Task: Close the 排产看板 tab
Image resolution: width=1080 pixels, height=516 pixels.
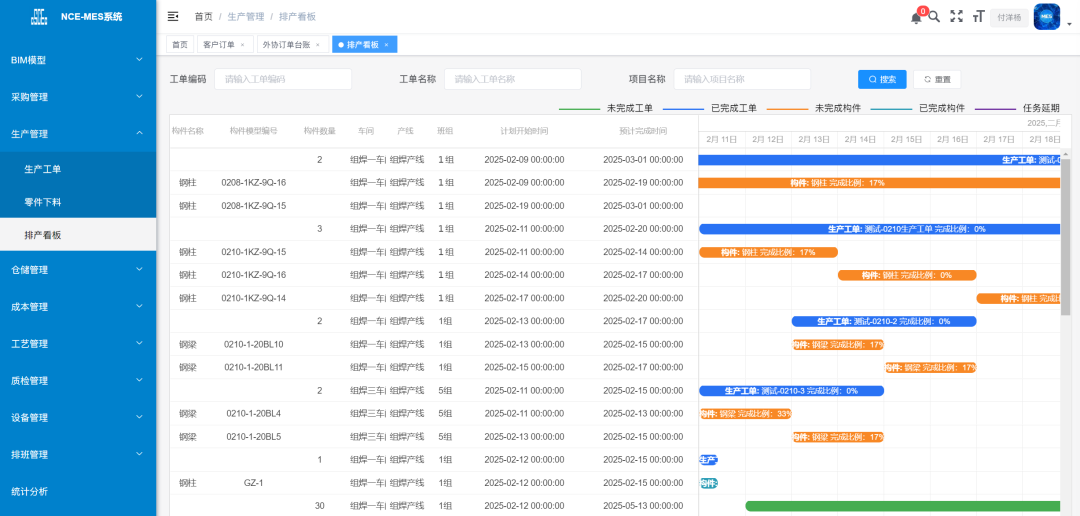Action: tap(386, 45)
